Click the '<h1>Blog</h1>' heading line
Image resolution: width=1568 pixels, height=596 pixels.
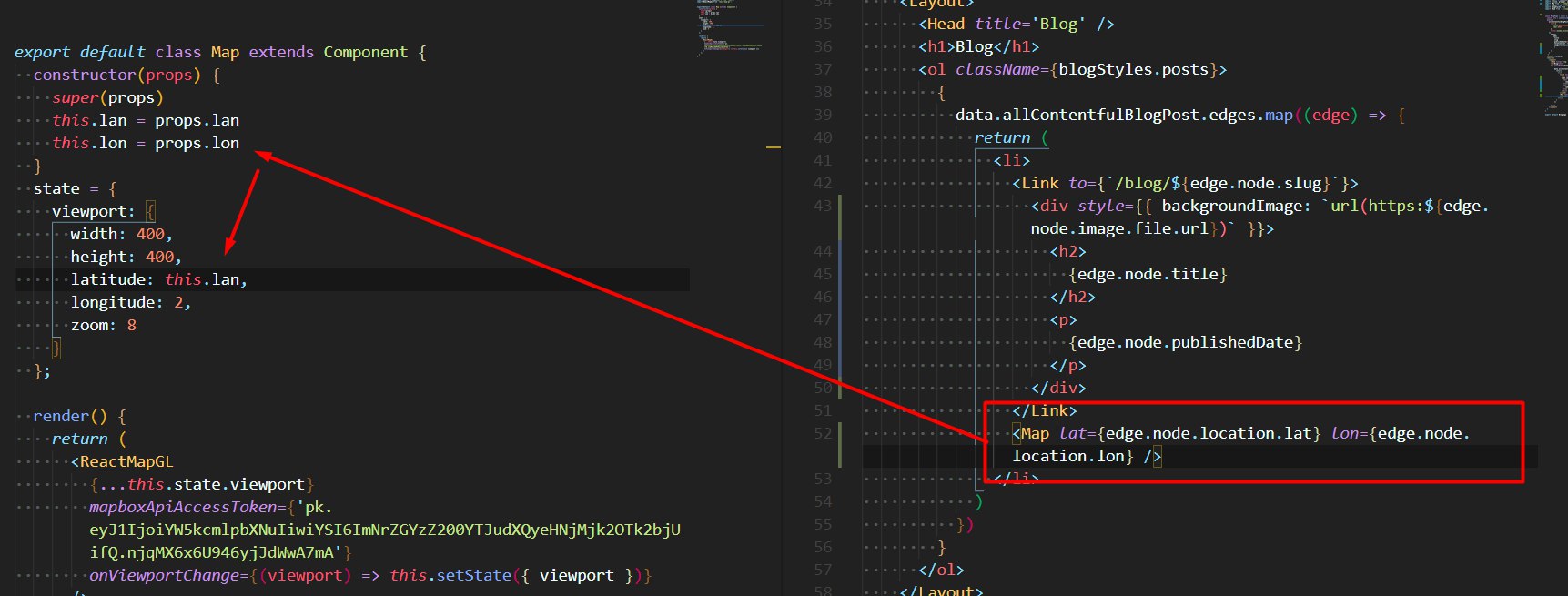click(979, 46)
